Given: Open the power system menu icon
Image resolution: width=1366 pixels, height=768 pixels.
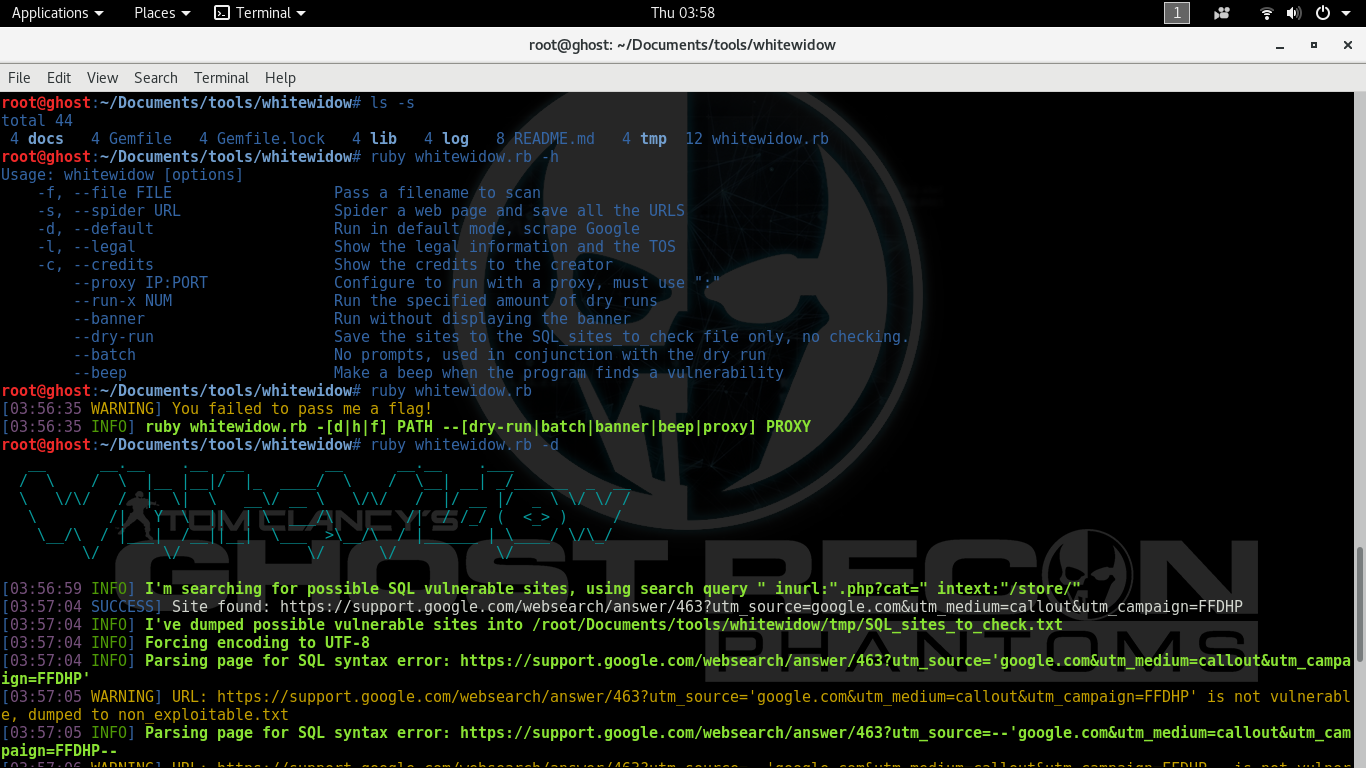Looking at the screenshot, I should tap(1322, 13).
